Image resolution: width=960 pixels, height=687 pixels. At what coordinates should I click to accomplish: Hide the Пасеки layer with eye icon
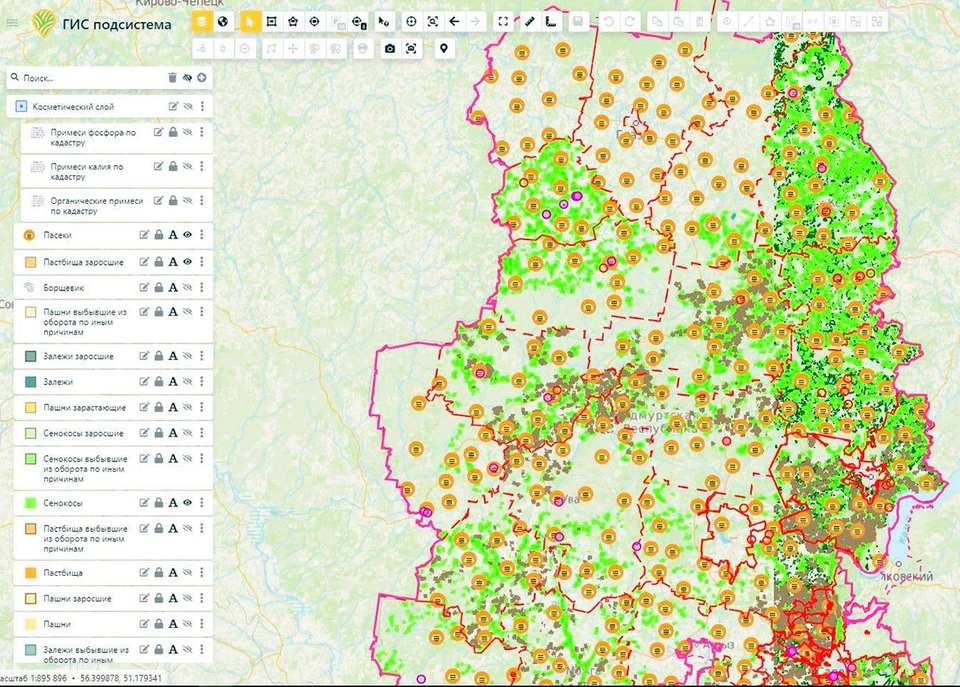click(x=187, y=235)
